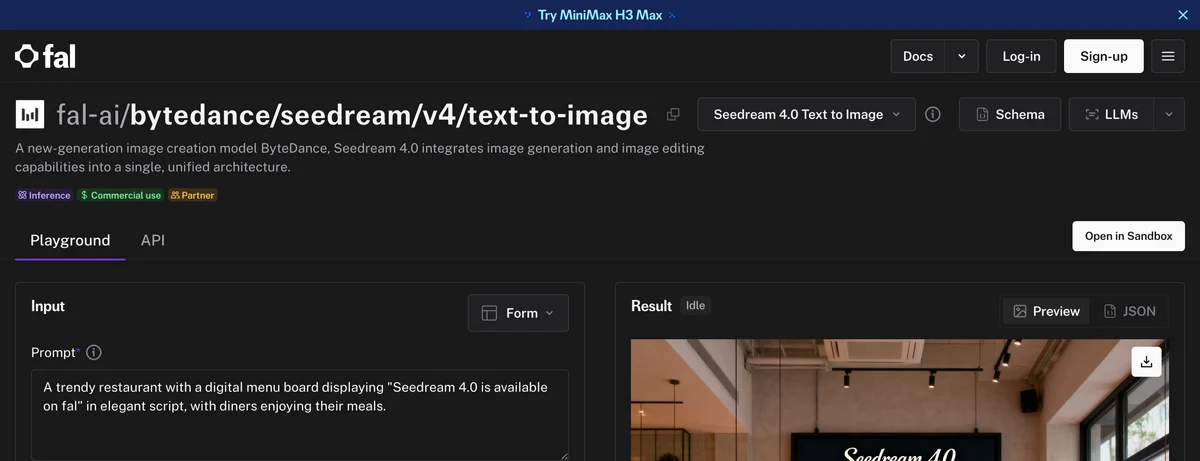Open the Seedream 4.0 Text to Image dropdown
Viewport: 1200px width, 461px height.
pyautogui.click(x=808, y=115)
